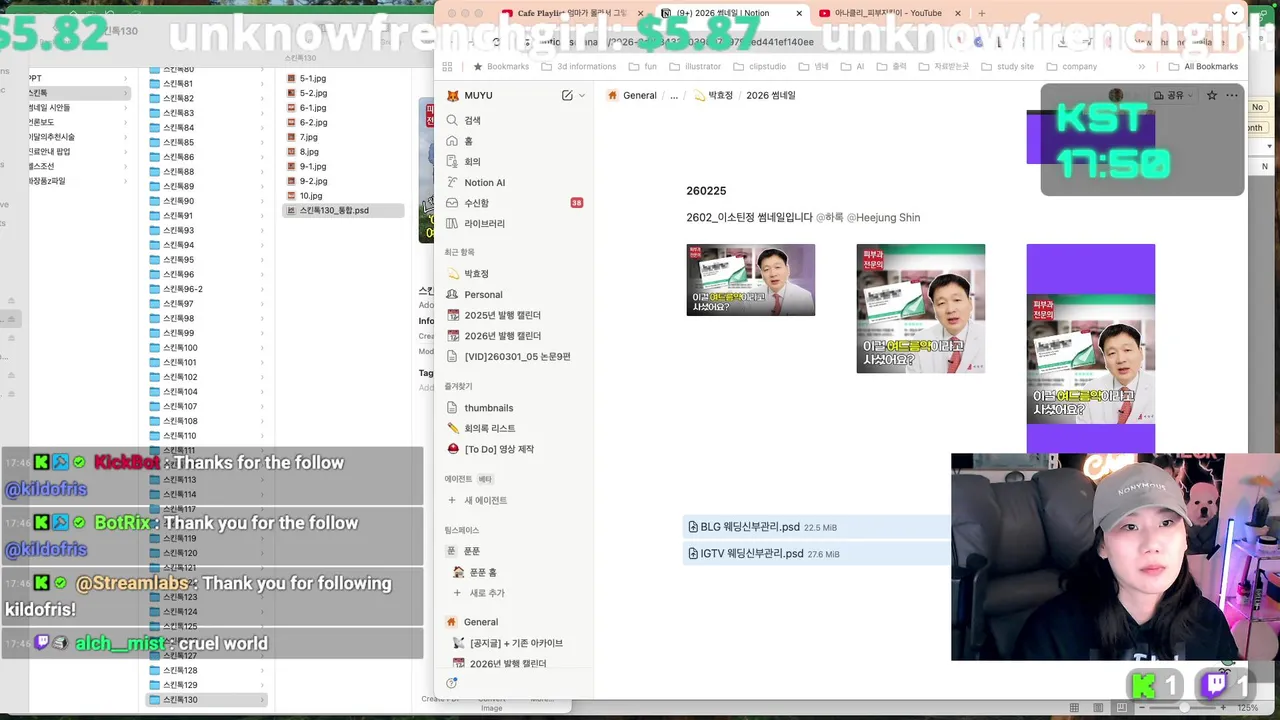Switch to the Cafe Playlist tab

571,13
